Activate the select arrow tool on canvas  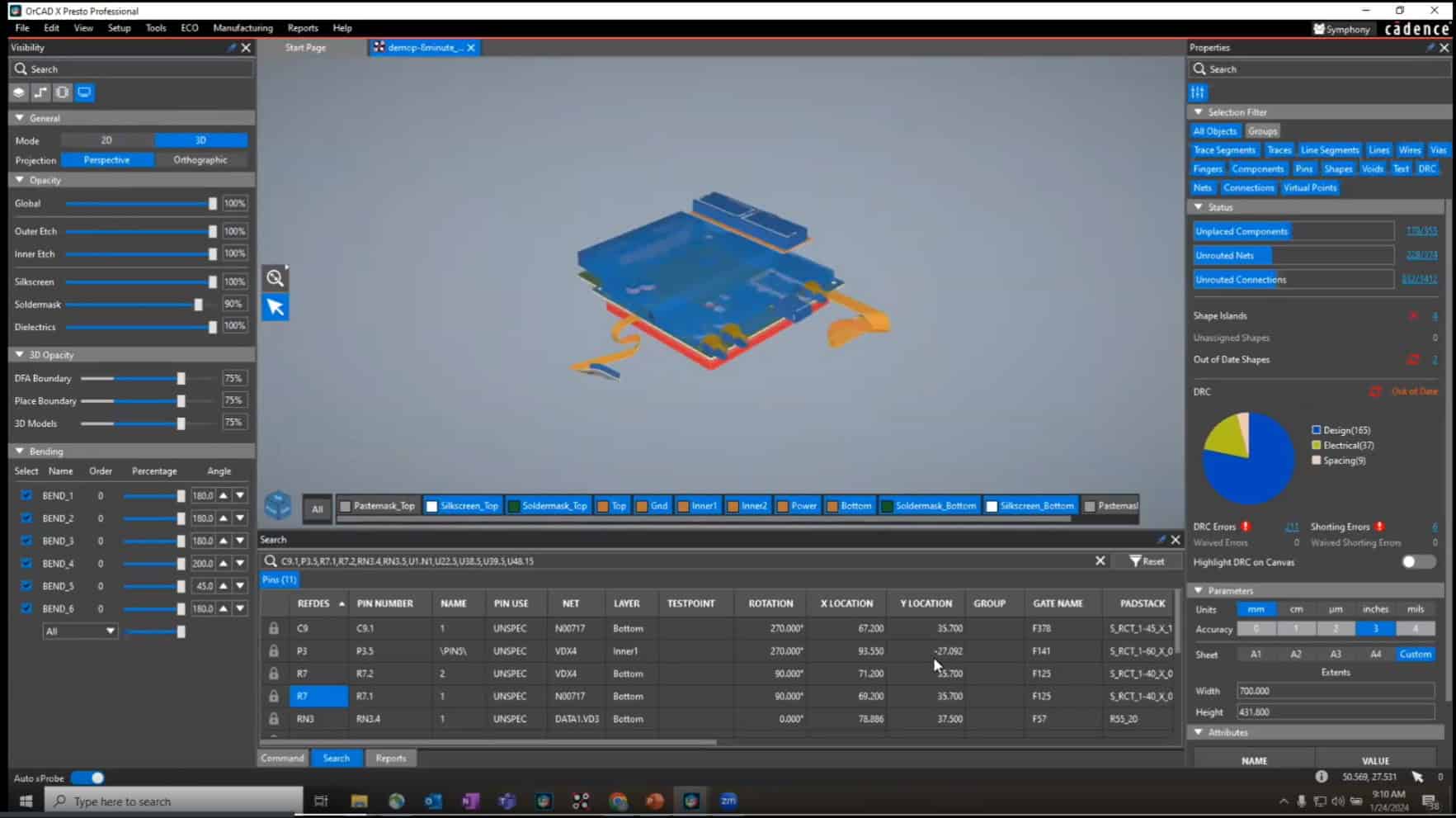[276, 307]
